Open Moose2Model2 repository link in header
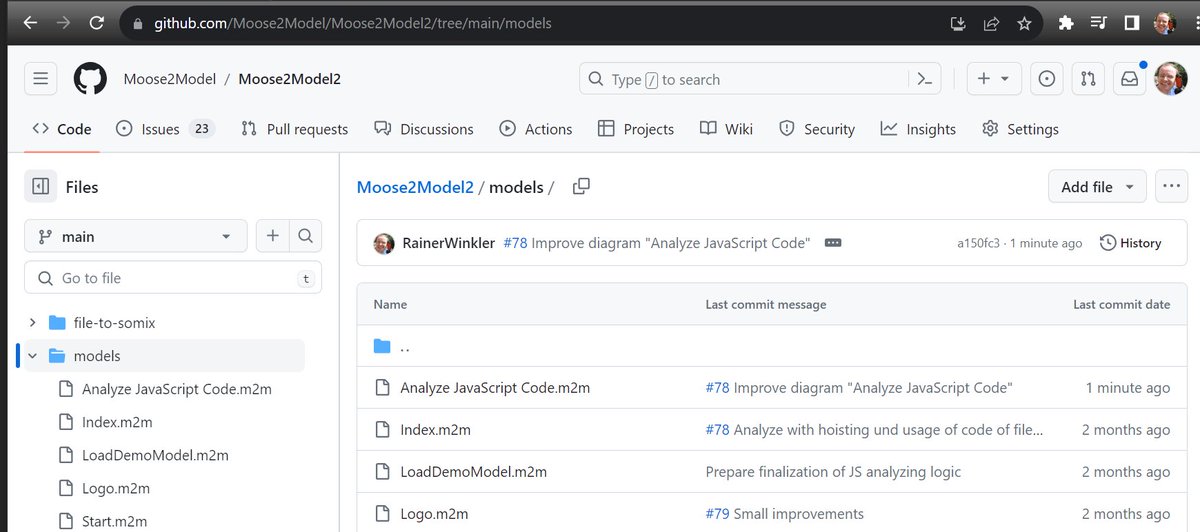The height and width of the screenshot is (532, 1200). (x=289, y=79)
